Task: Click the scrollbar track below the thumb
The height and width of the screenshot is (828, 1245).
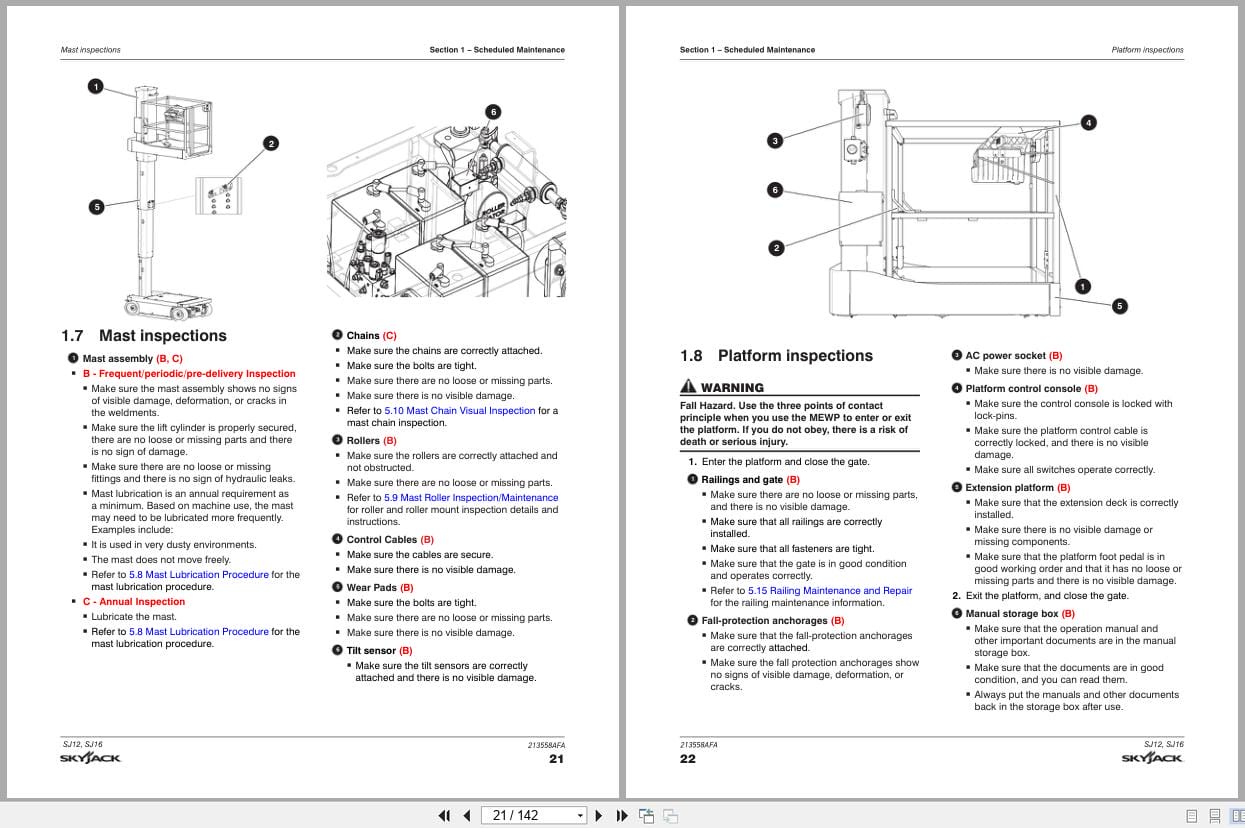Action: click(x=1238, y=500)
